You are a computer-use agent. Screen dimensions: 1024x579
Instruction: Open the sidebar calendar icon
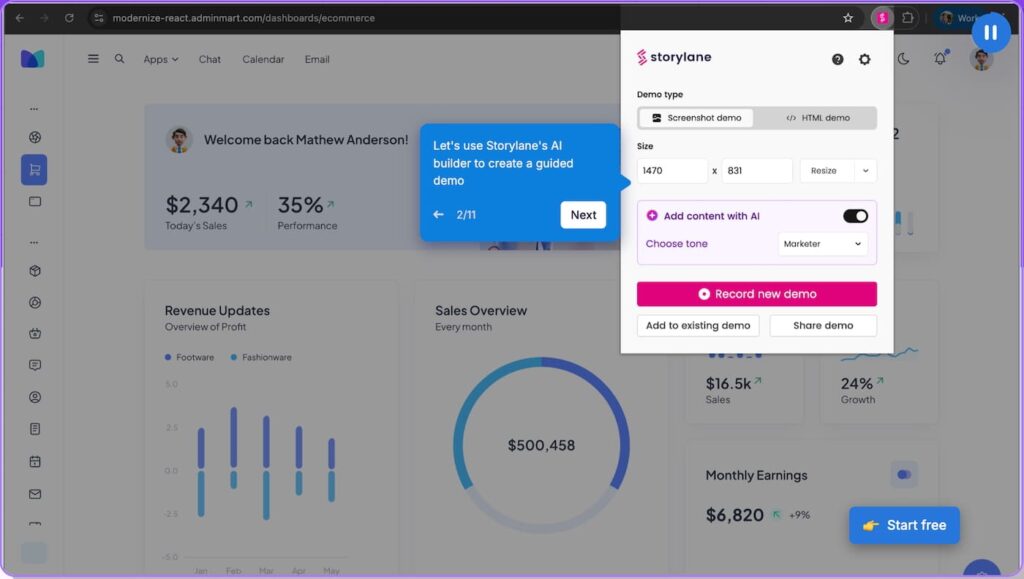click(35, 462)
